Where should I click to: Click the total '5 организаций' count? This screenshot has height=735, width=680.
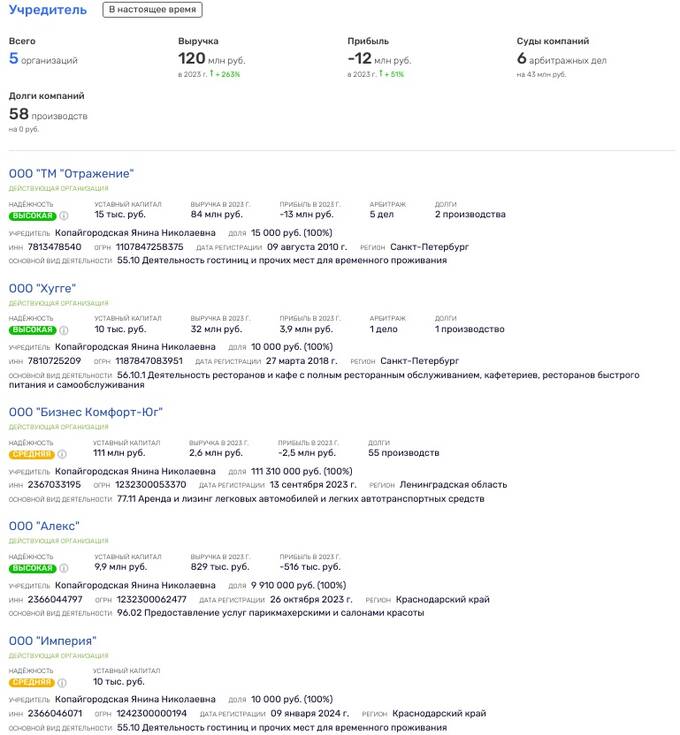[x=43, y=60]
